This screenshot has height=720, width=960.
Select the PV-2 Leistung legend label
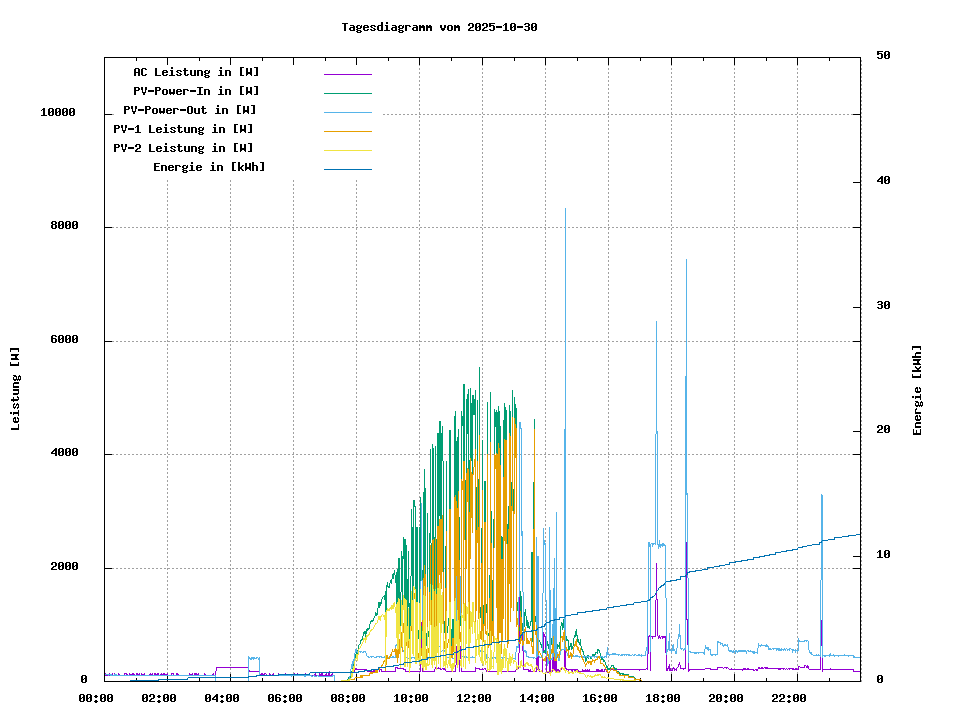pos(183,148)
